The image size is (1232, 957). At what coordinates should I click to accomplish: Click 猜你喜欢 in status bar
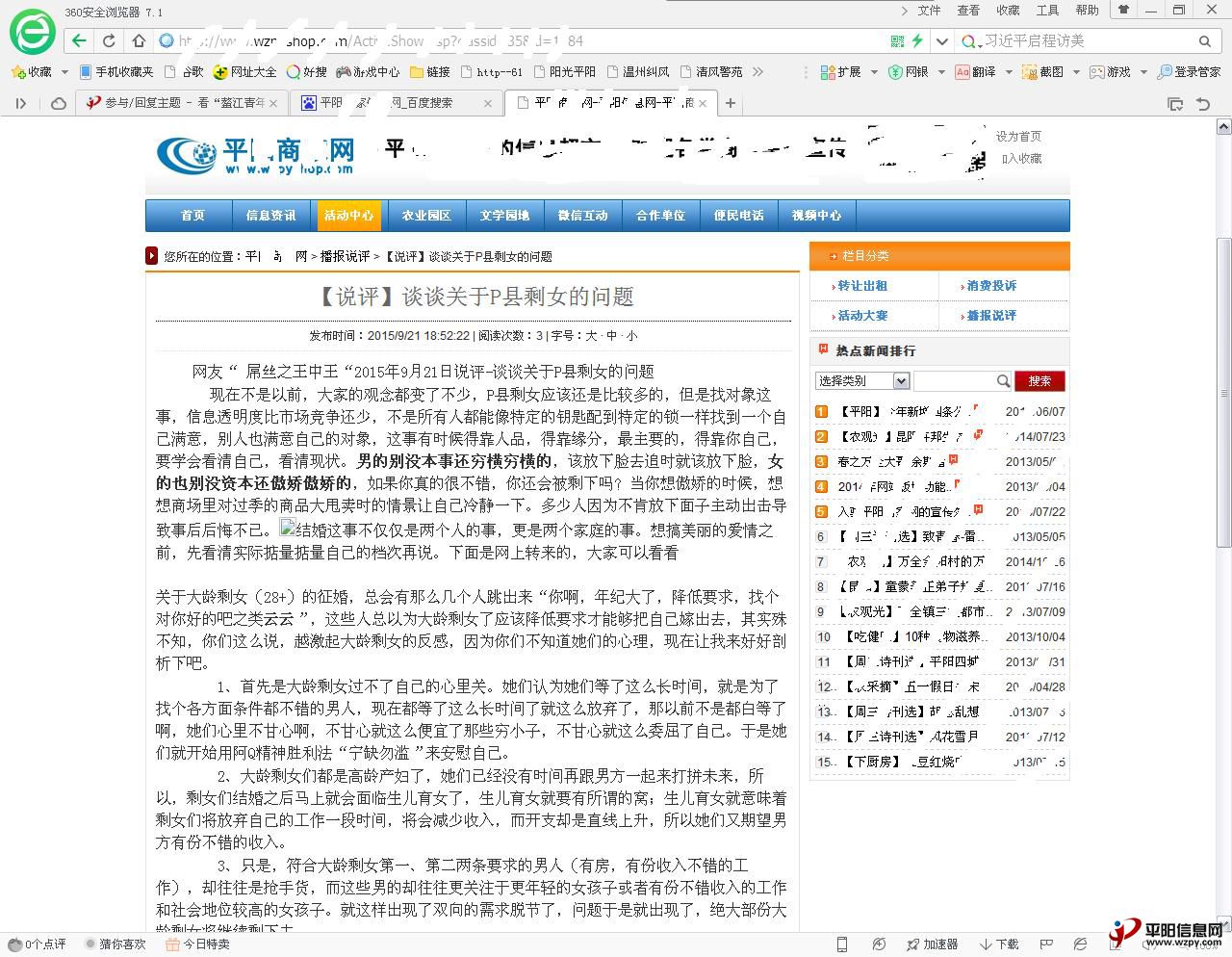[115, 944]
